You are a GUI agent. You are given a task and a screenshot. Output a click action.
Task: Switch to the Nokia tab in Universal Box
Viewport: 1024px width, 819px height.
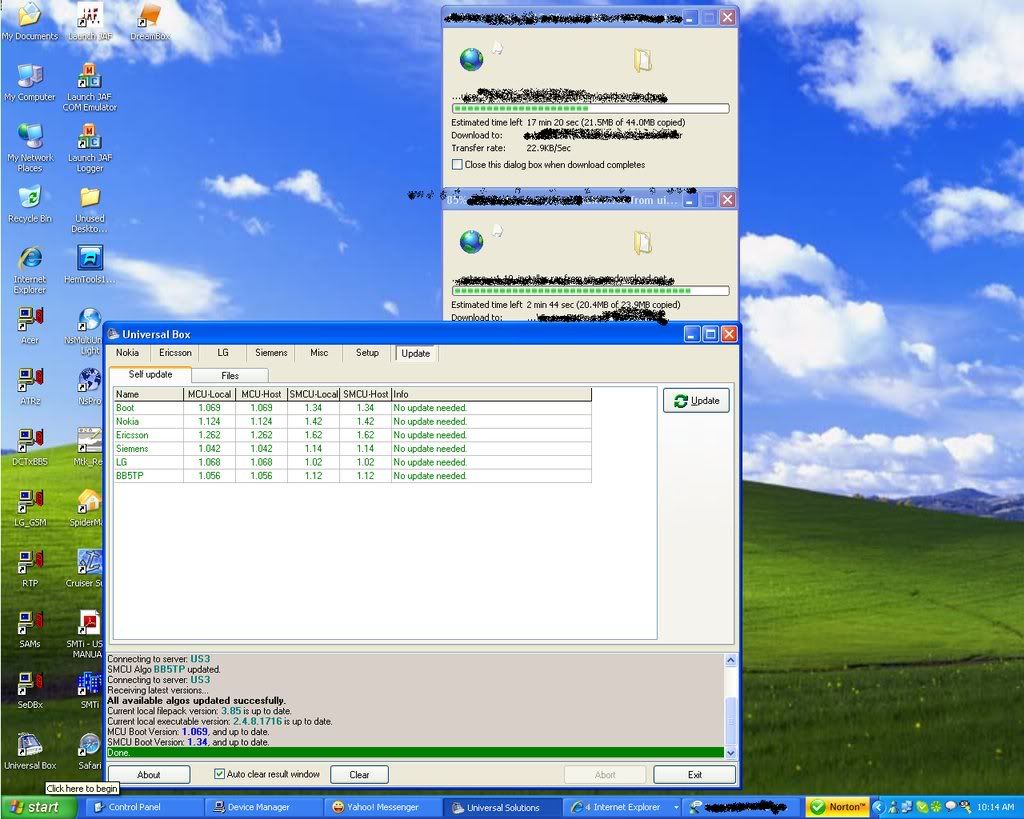point(127,353)
